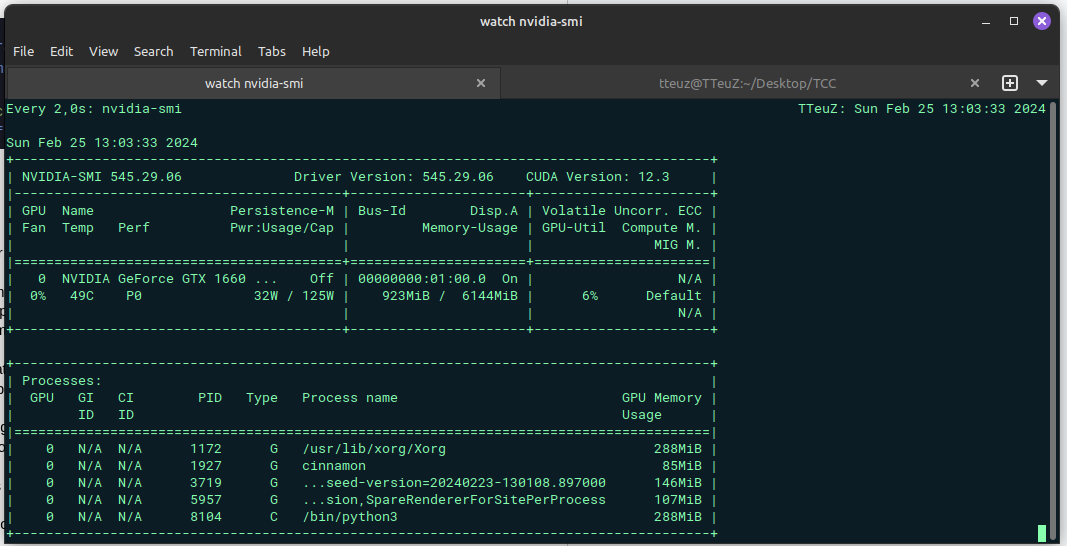This screenshot has width=1067, height=546.
Task: Click the '/usr/lib/xorg/Xorg' process name
Action: click(x=374, y=449)
